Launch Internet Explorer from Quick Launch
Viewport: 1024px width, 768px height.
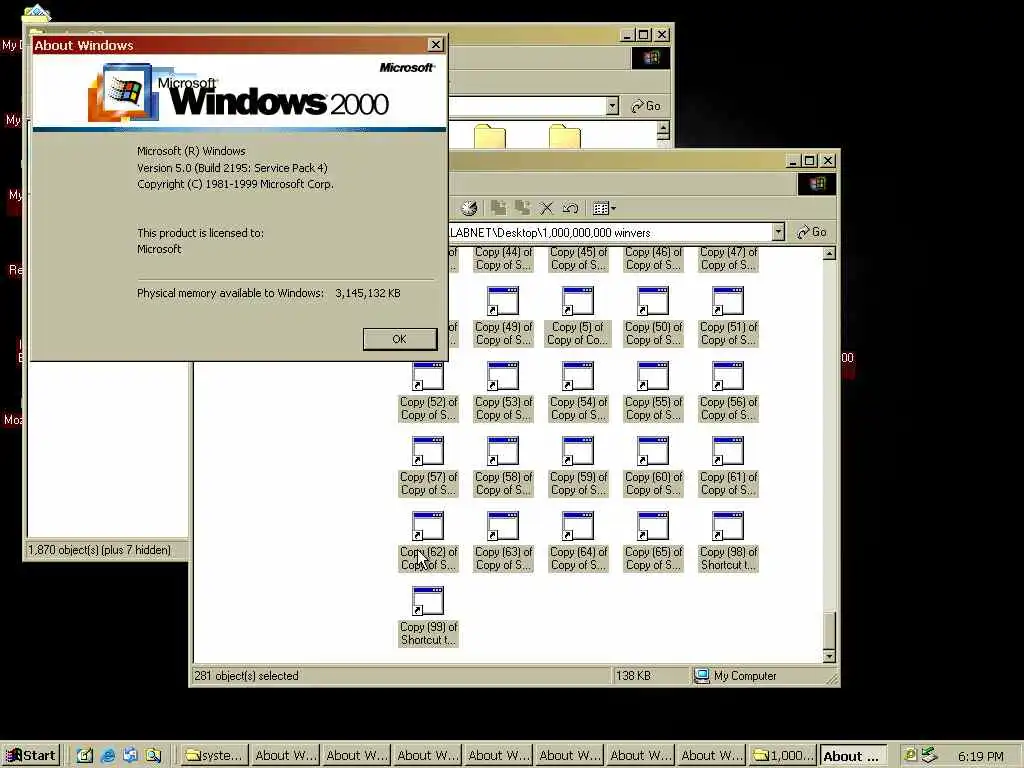[x=108, y=756]
